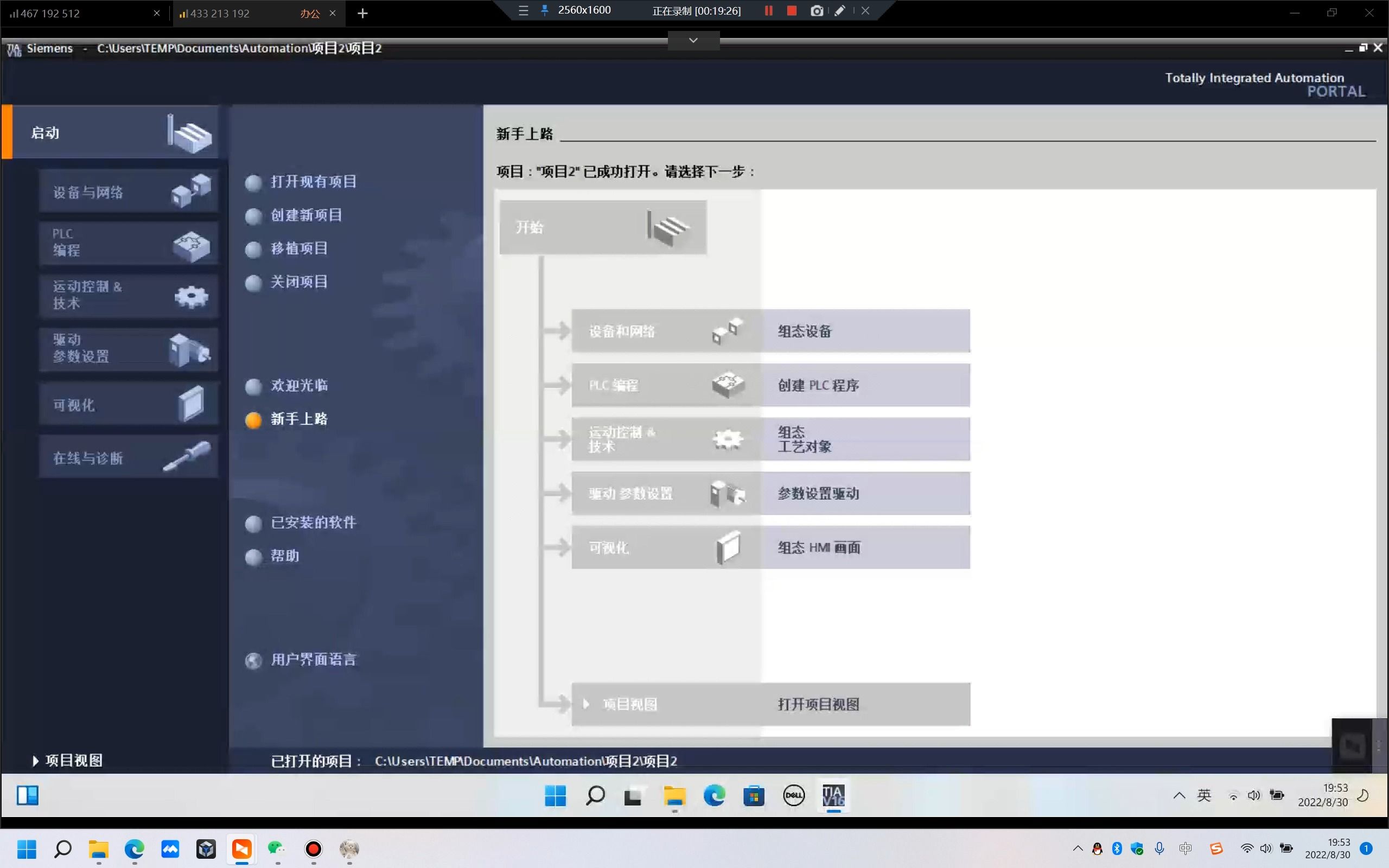Select the 欢迎光临 option bullet
The width and height of the screenshot is (1389, 868).
tap(254, 386)
